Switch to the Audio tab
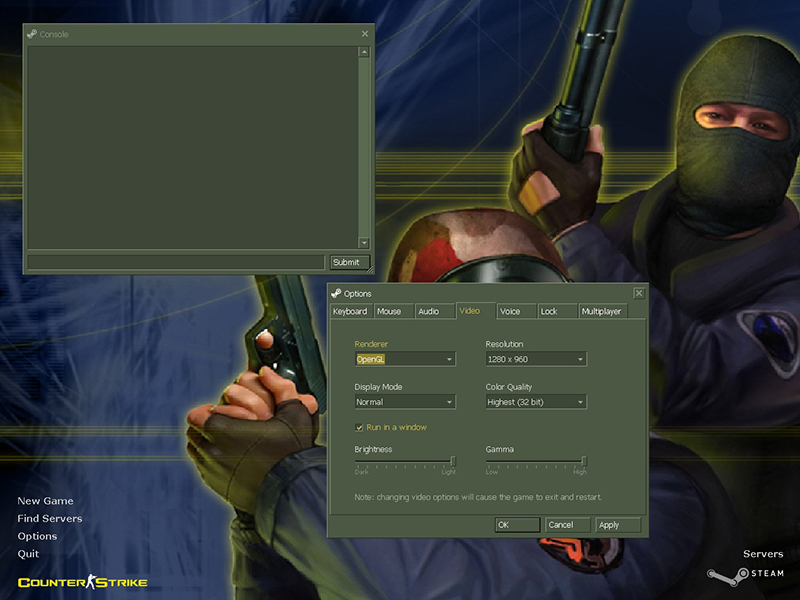 pos(435,311)
